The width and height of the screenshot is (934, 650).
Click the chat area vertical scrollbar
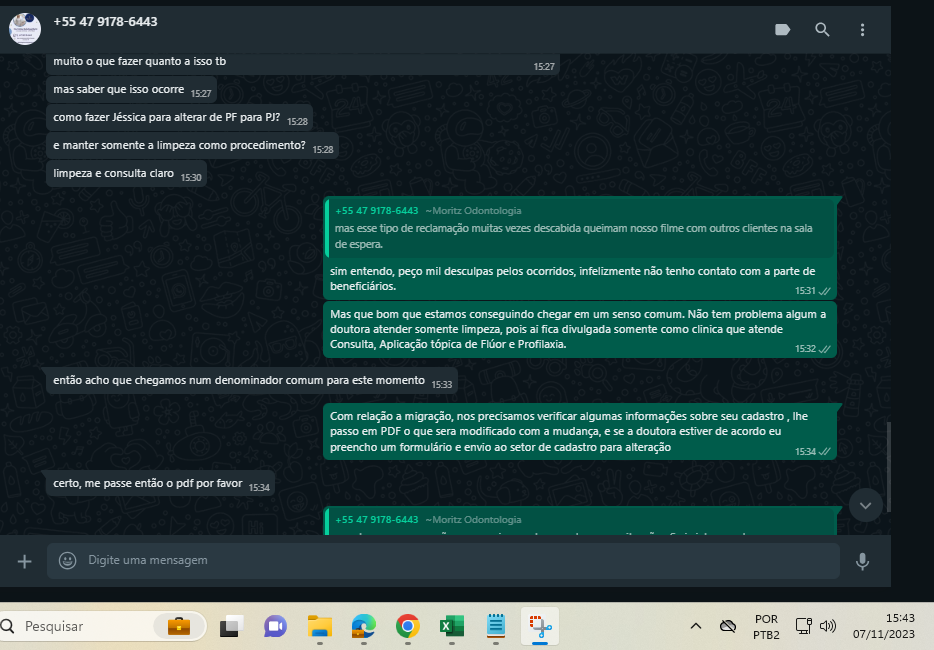click(887, 470)
